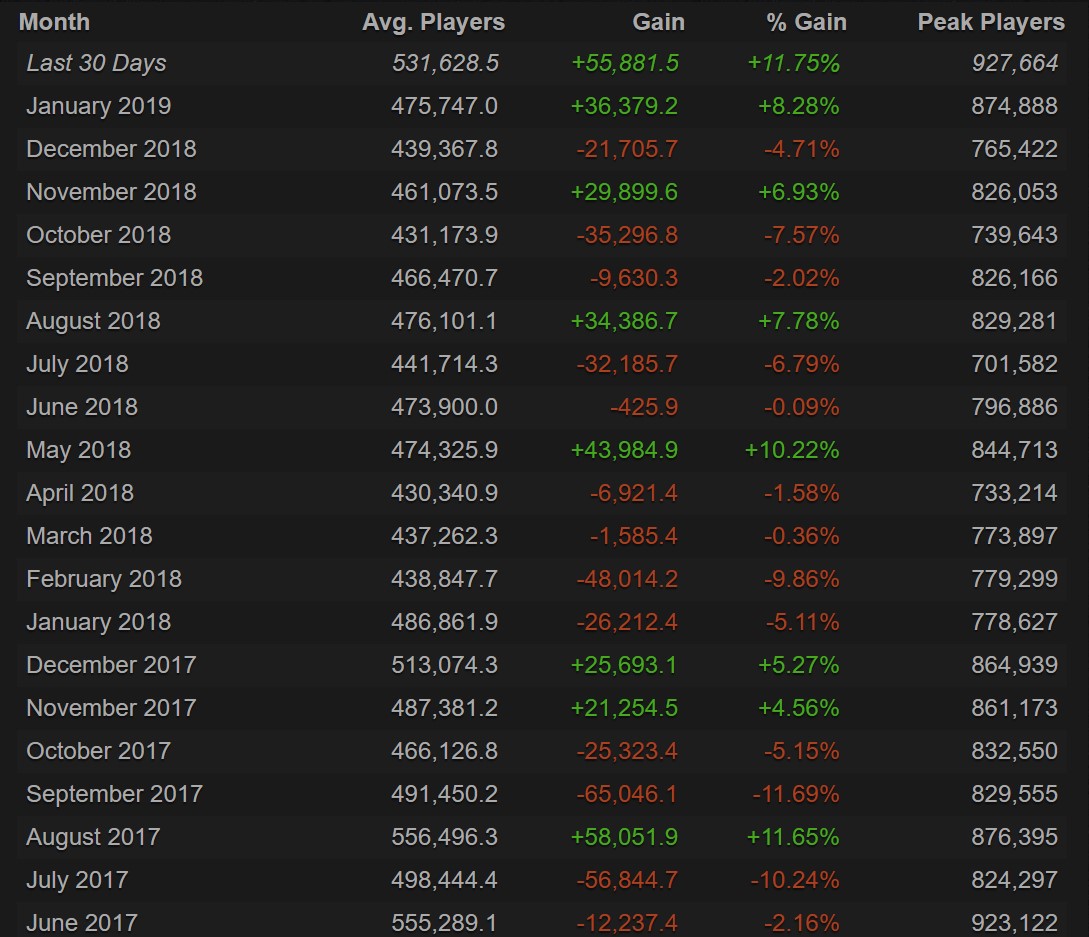The width and height of the screenshot is (1089, 937).
Task: Click the 927,664 peak players value
Action: (1014, 63)
